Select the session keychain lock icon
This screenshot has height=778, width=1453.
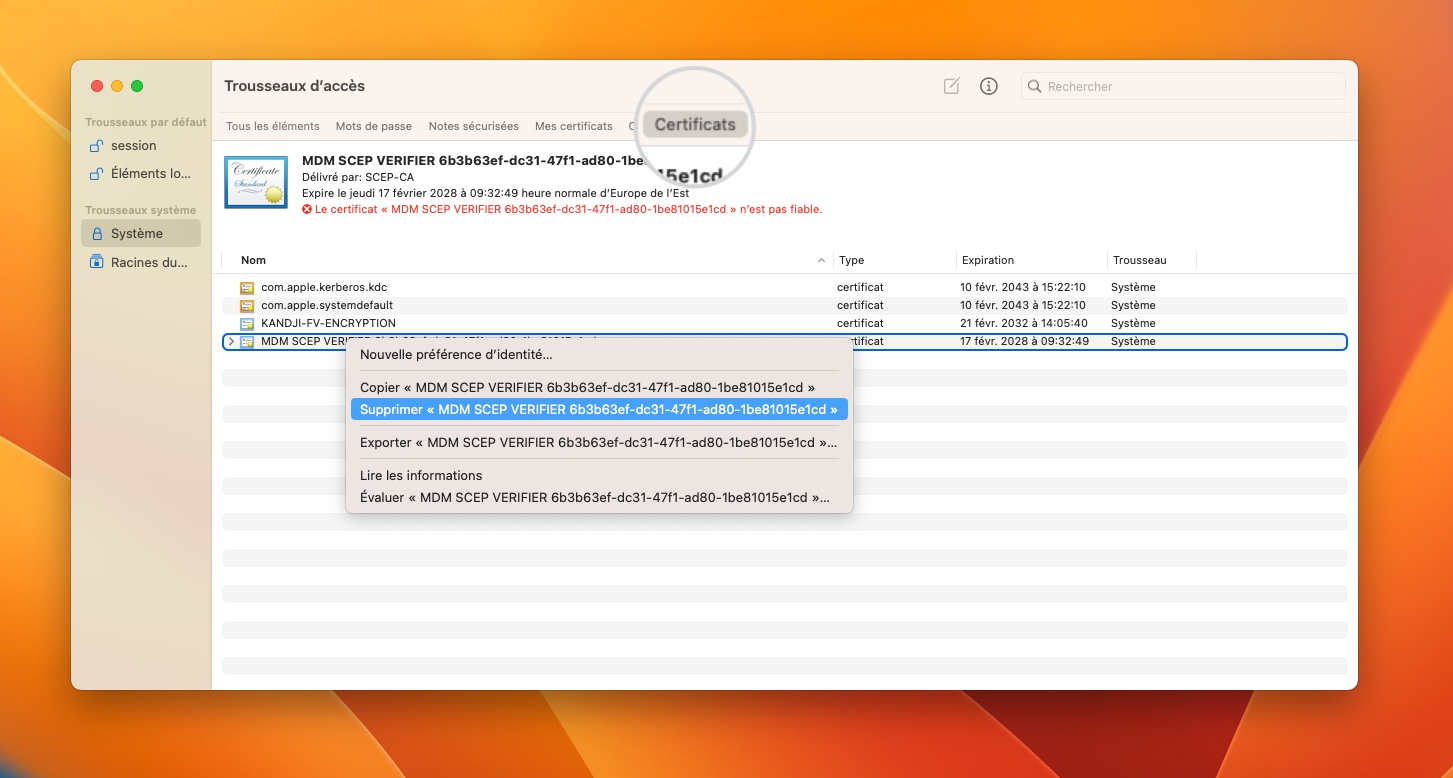(97, 146)
